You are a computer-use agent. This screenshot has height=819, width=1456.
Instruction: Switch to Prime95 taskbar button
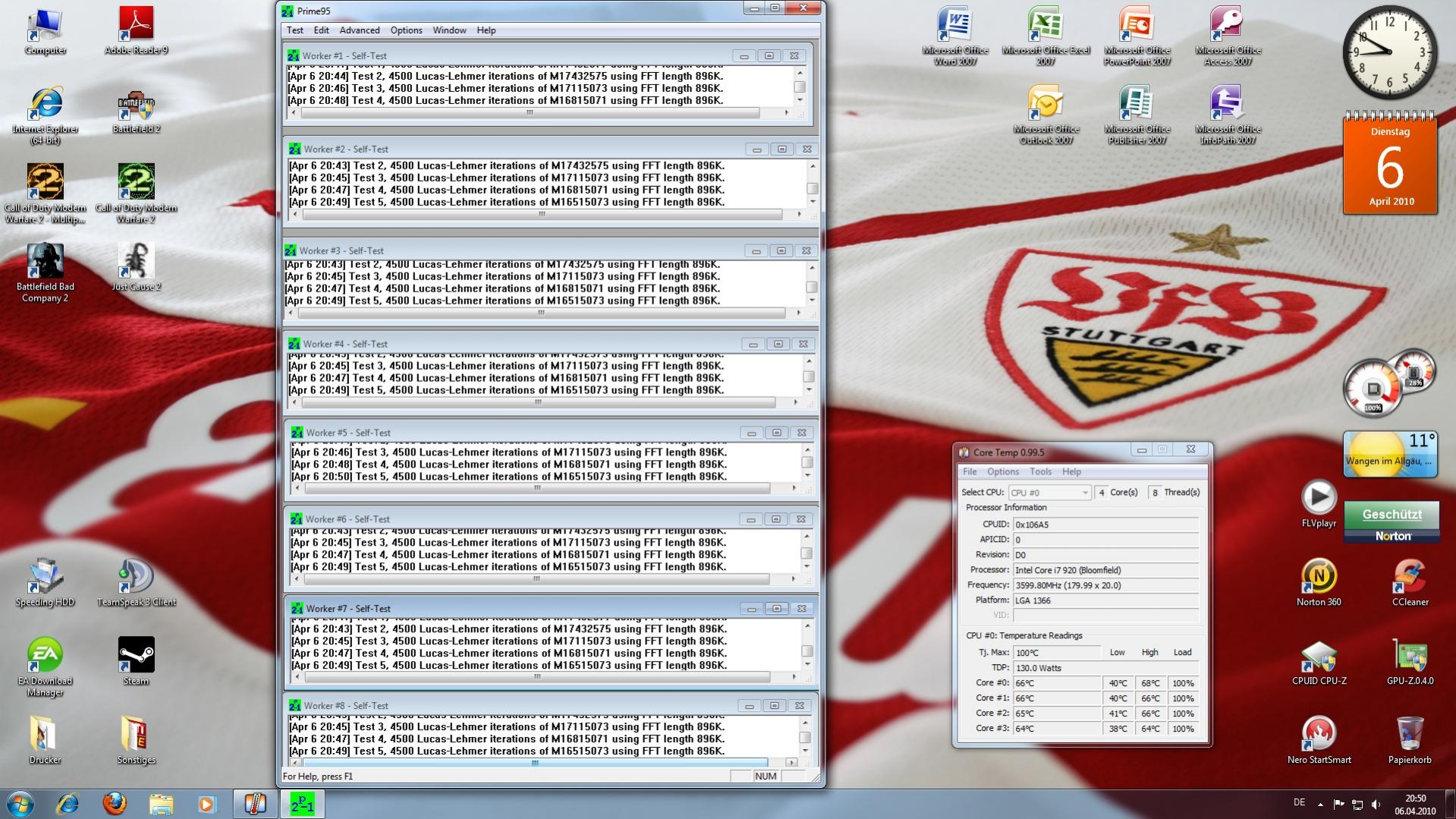click(x=302, y=804)
